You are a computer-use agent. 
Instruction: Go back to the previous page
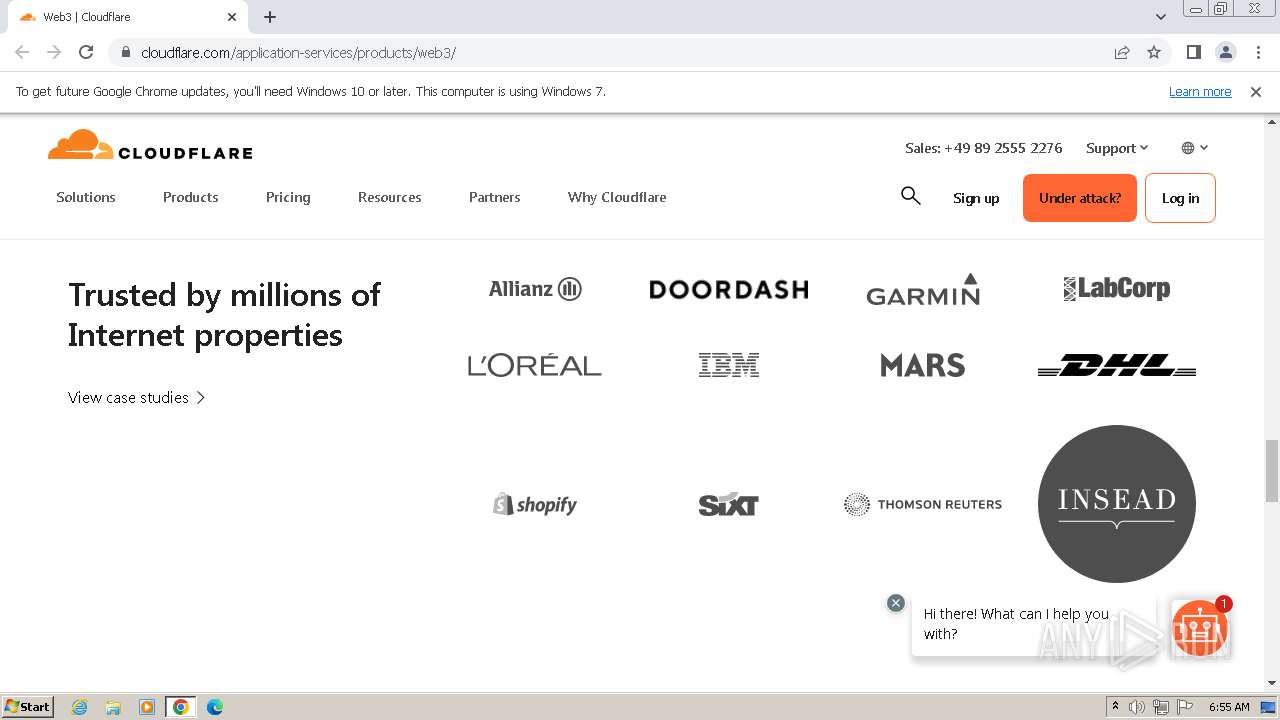click(x=22, y=52)
